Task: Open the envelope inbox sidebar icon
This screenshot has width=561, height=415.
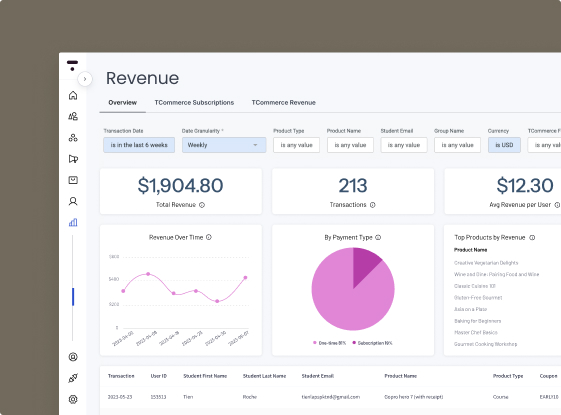Action: (x=73, y=180)
